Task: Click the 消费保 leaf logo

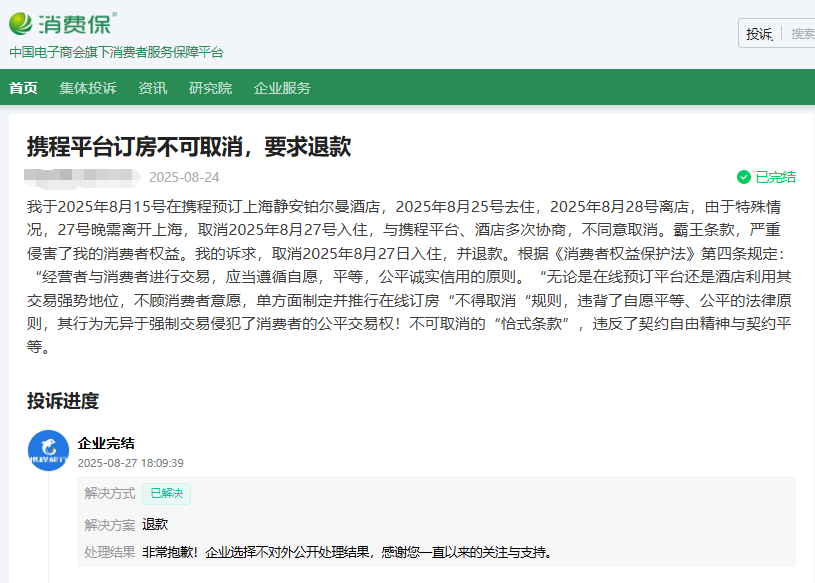Action: pos(21,24)
